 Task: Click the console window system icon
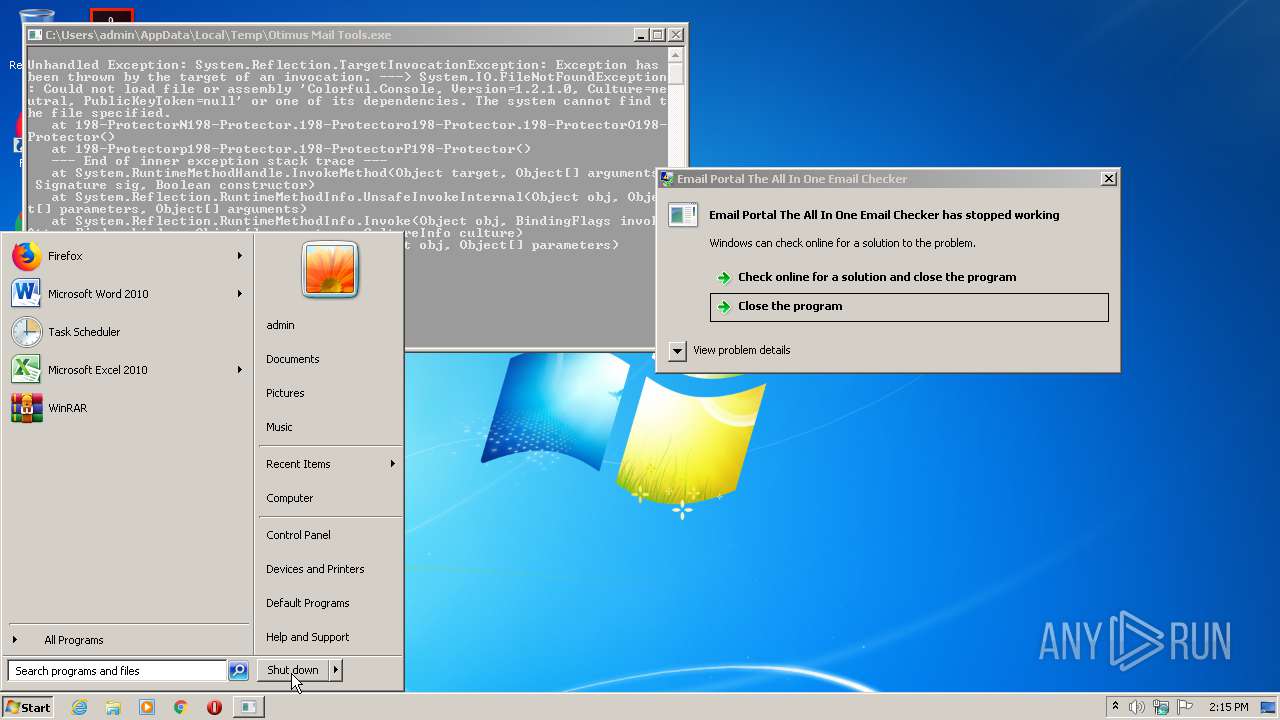(35, 35)
